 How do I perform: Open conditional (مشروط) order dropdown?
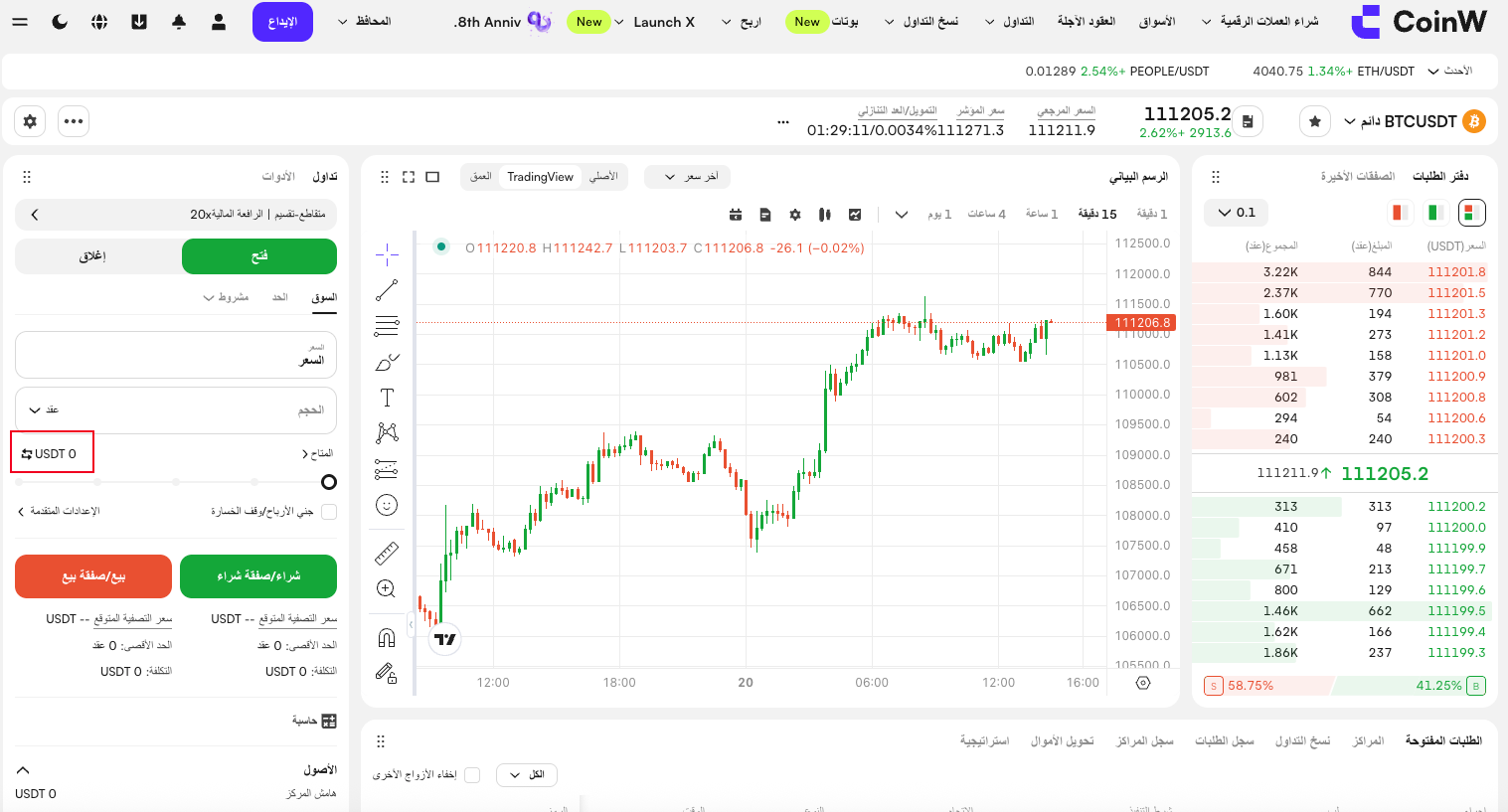click(227, 297)
